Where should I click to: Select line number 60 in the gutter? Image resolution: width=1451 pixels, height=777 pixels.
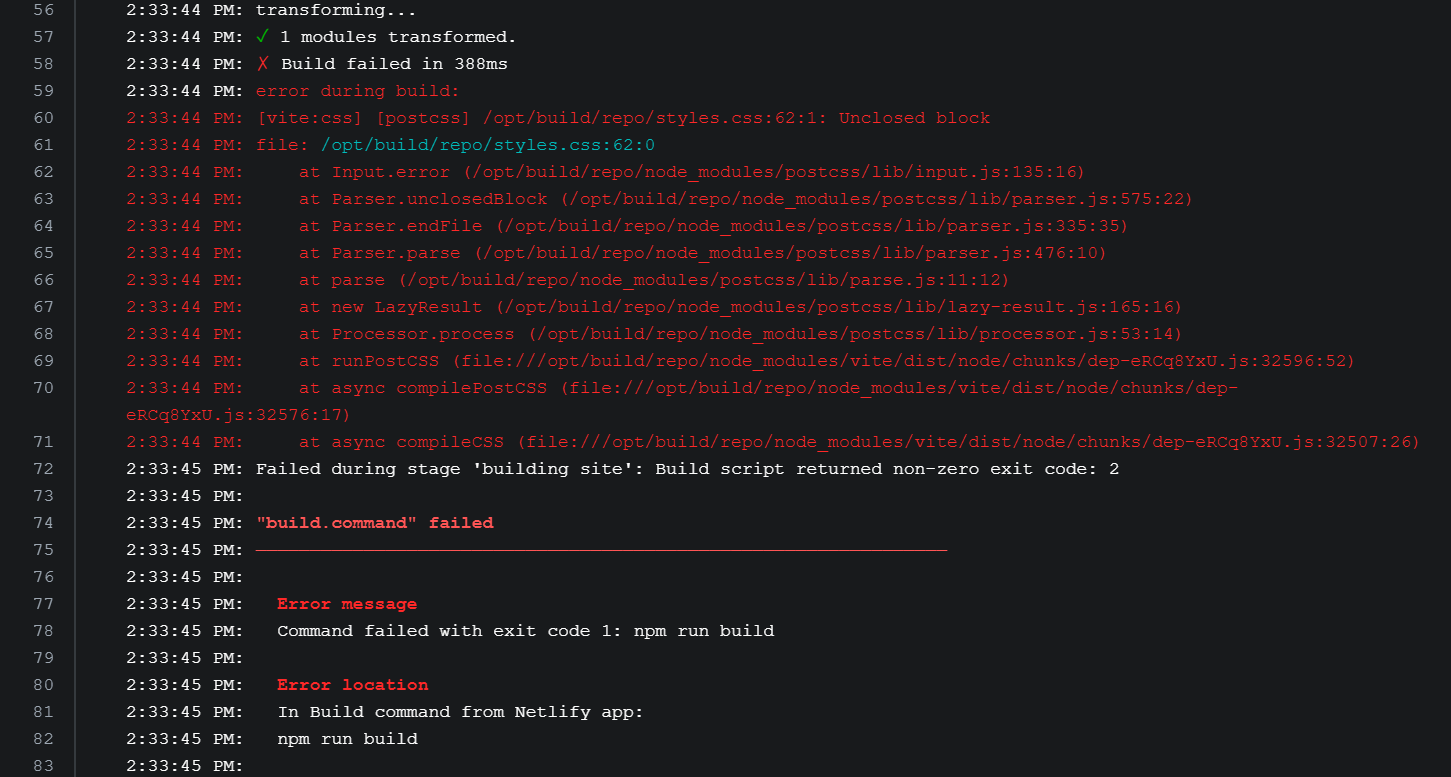[x=43, y=118]
